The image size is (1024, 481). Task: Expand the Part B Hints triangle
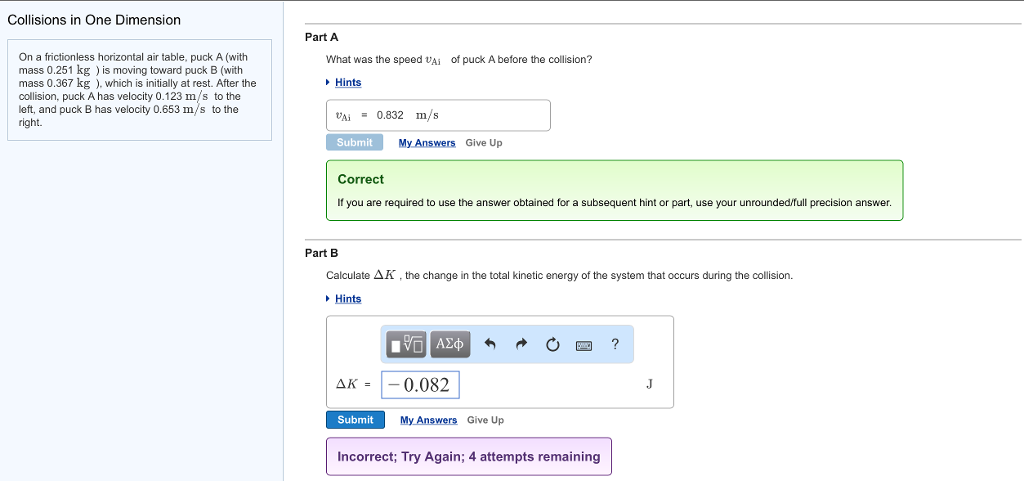coord(329,299)
